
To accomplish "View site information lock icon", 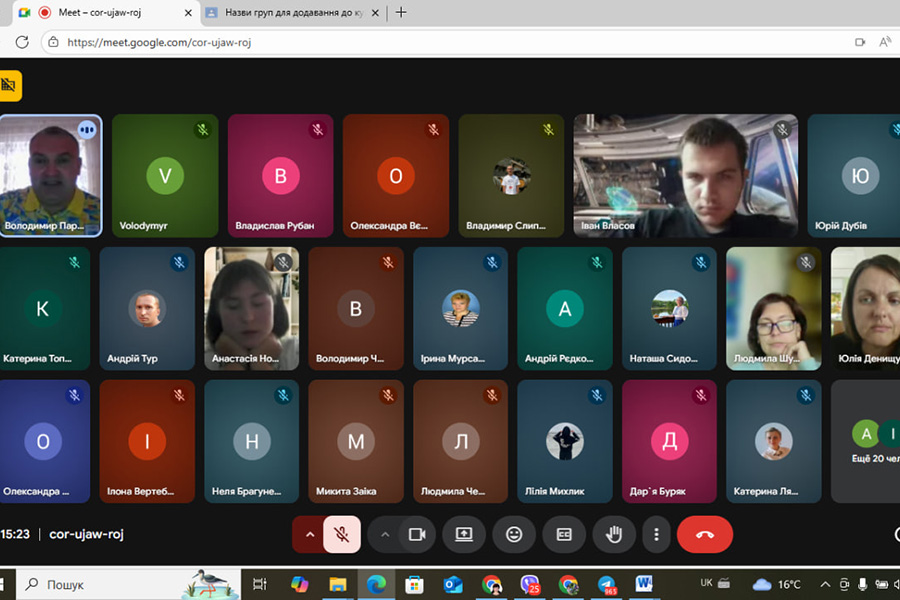I will 53,42.
